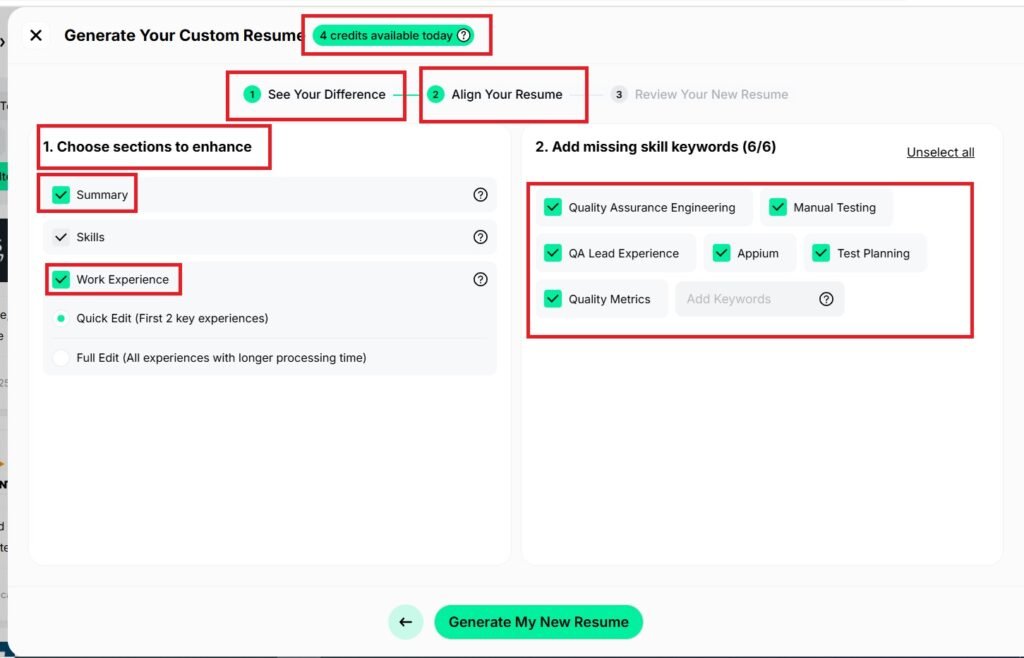
Task: Click the Add Keywords input field
Action: coord(742,299)
